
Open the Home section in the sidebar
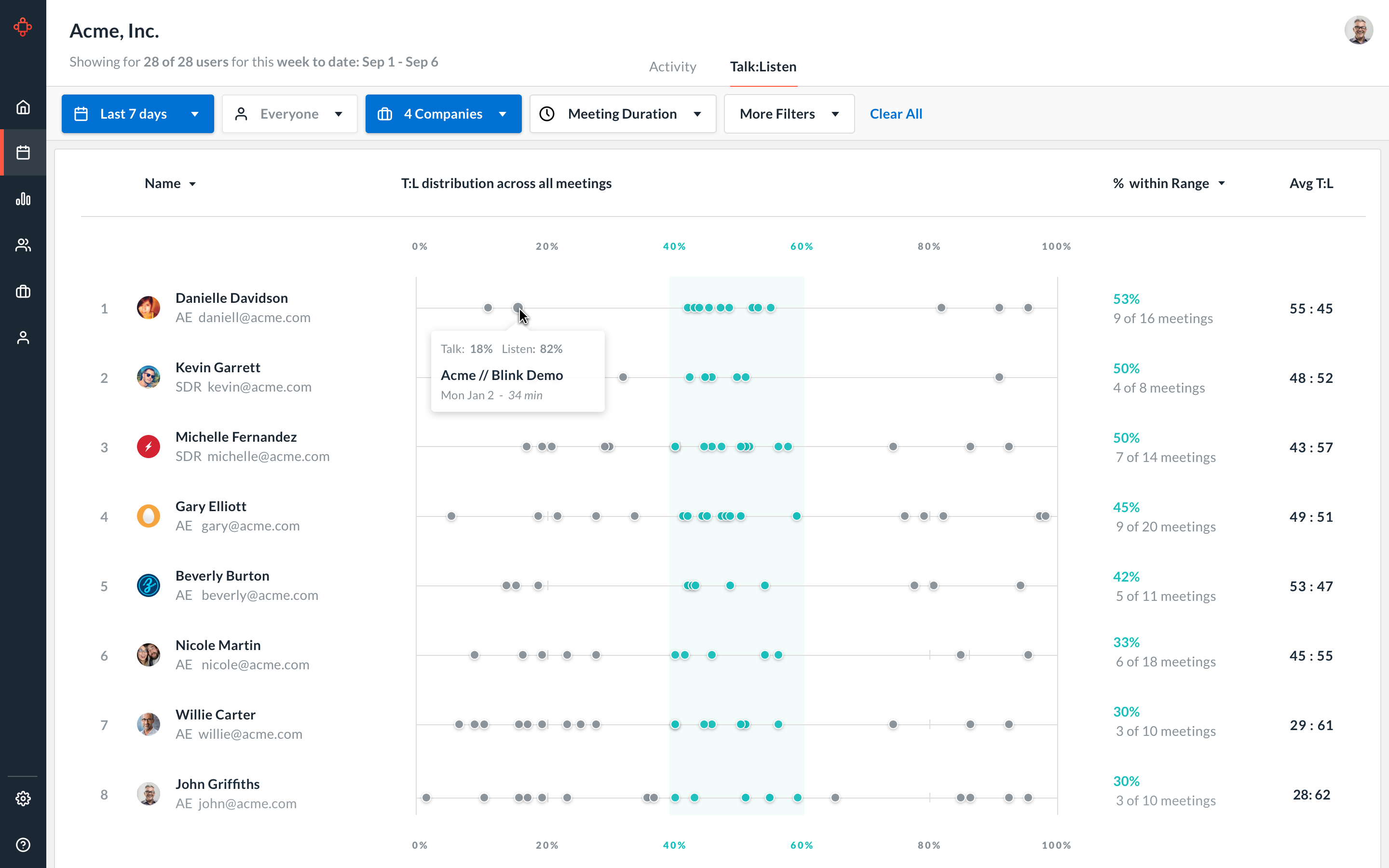23,107
